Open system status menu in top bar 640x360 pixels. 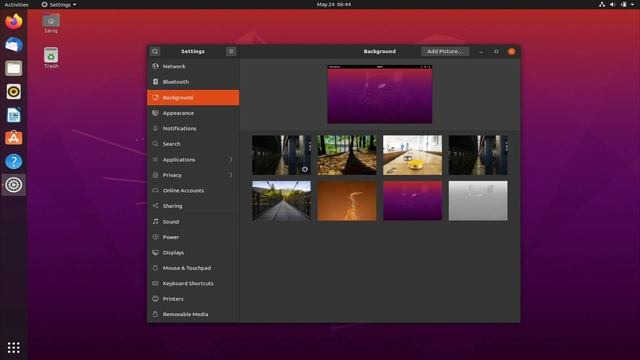[x=616, y=4]
